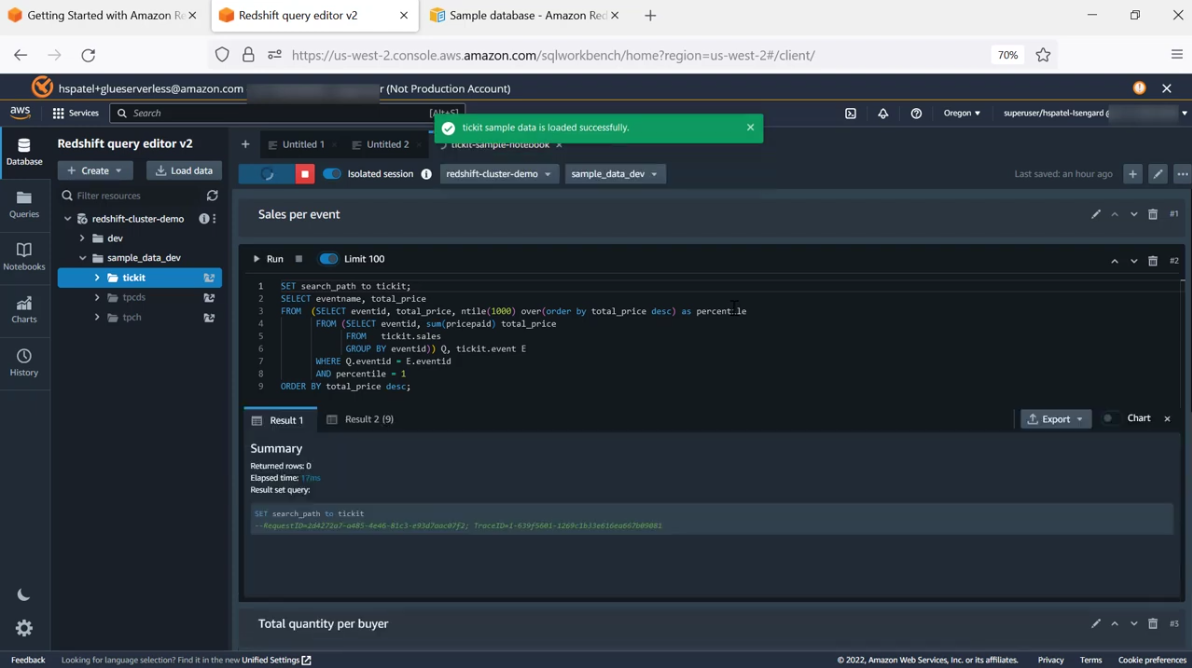Screen dimensions: 1192x668
Task: Collapse the redshift-cluster-demo tree node
Action: click(68, 219)
